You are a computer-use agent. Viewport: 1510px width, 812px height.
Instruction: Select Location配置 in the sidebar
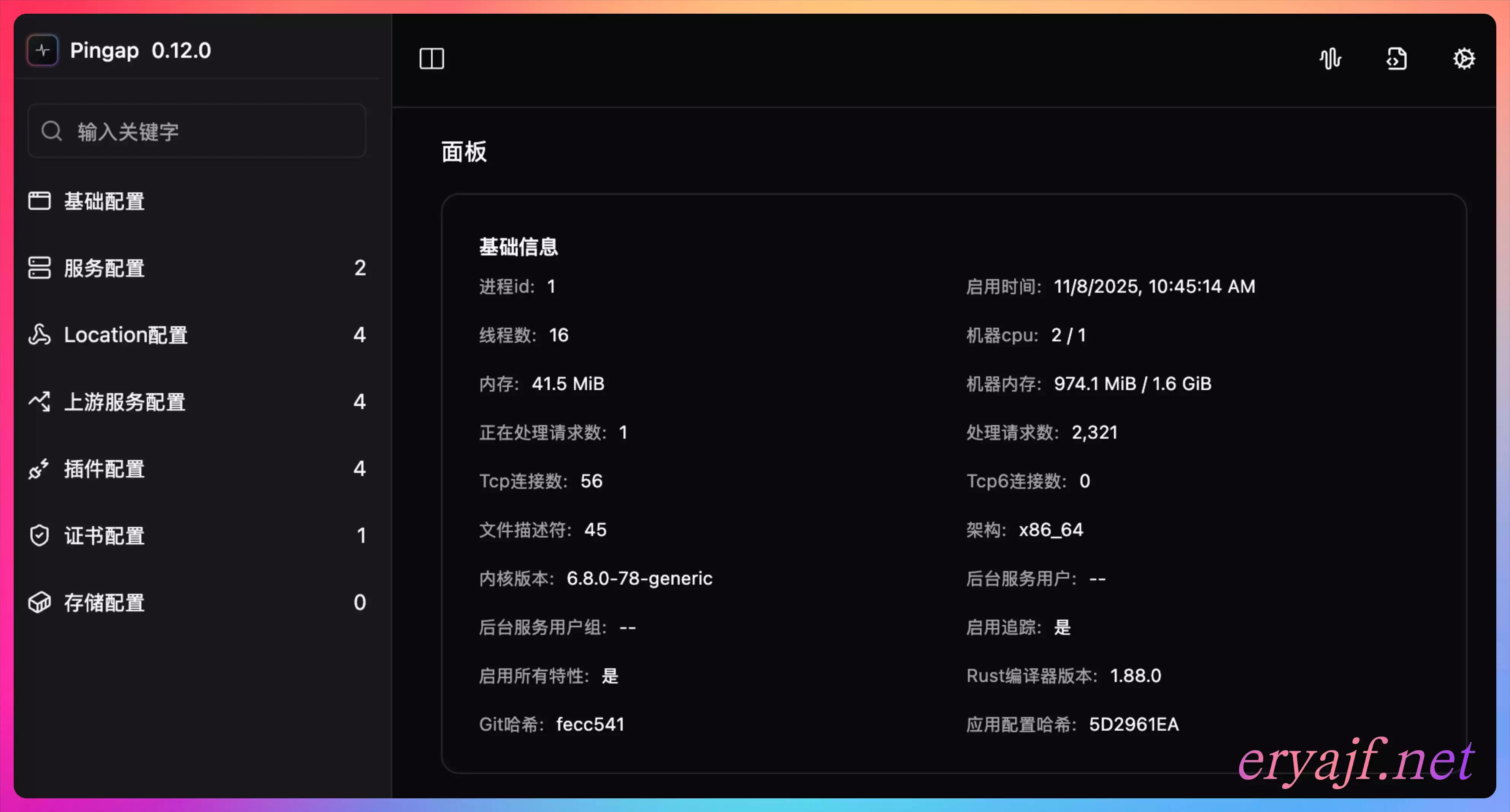[x=125, y=335]
